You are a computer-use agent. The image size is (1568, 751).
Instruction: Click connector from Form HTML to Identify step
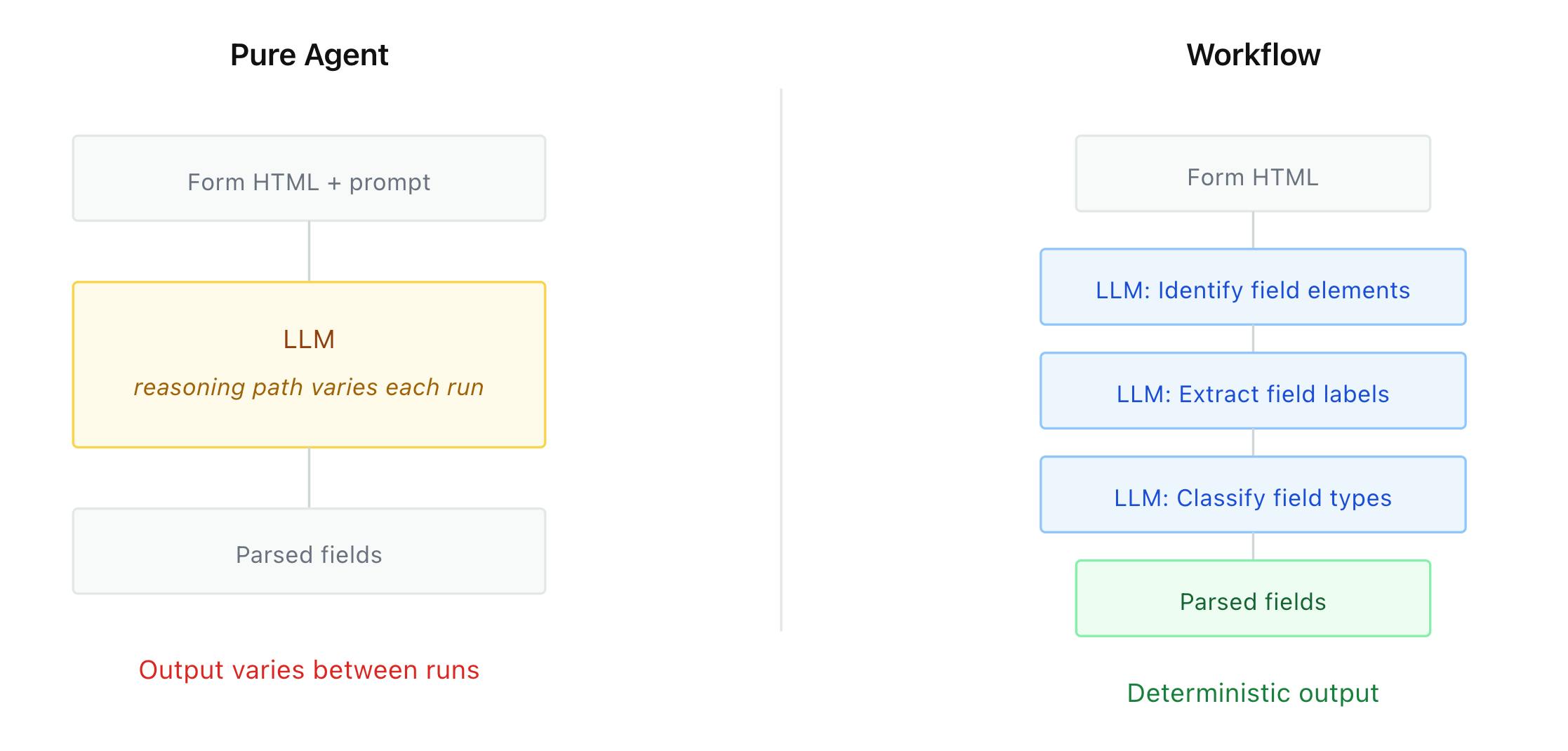(1253, 230)
